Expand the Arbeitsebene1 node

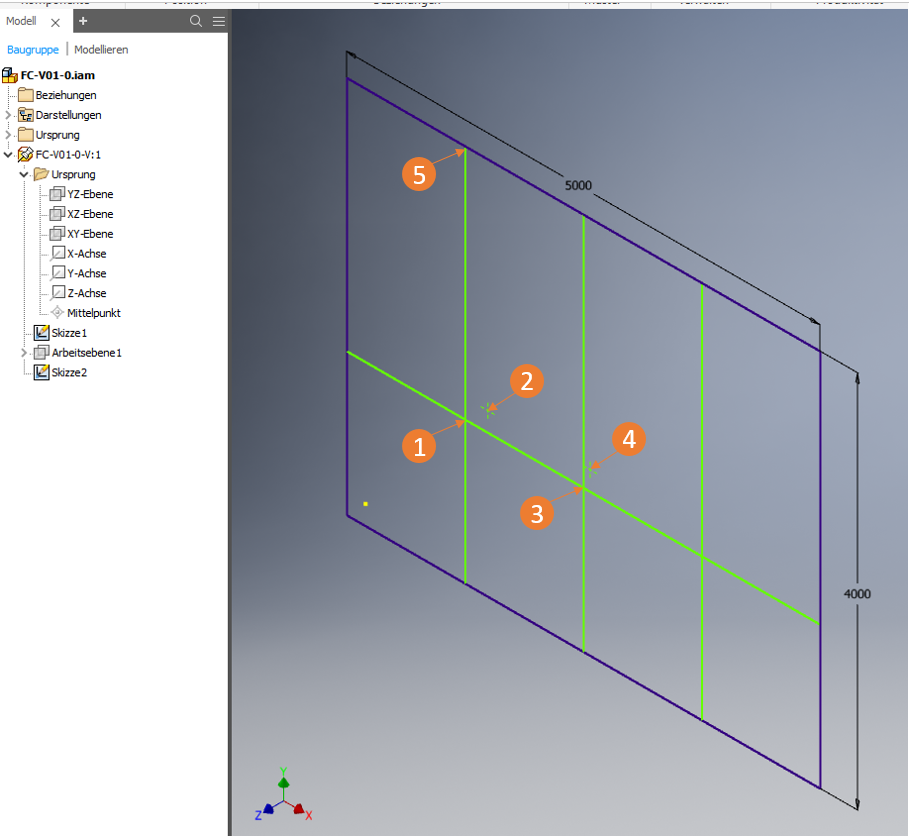point(24,352)
